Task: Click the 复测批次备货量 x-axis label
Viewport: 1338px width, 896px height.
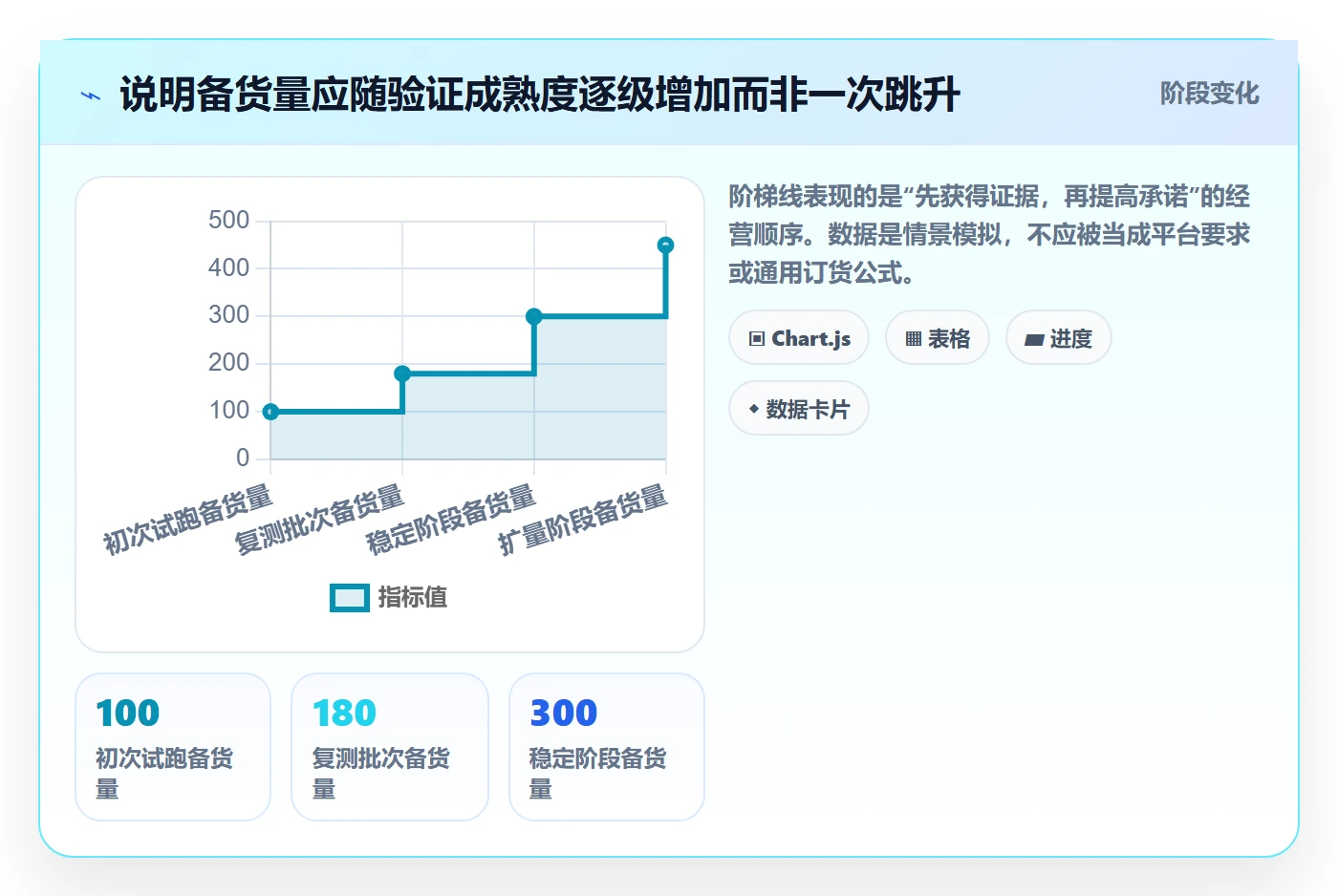Action: 320,520
